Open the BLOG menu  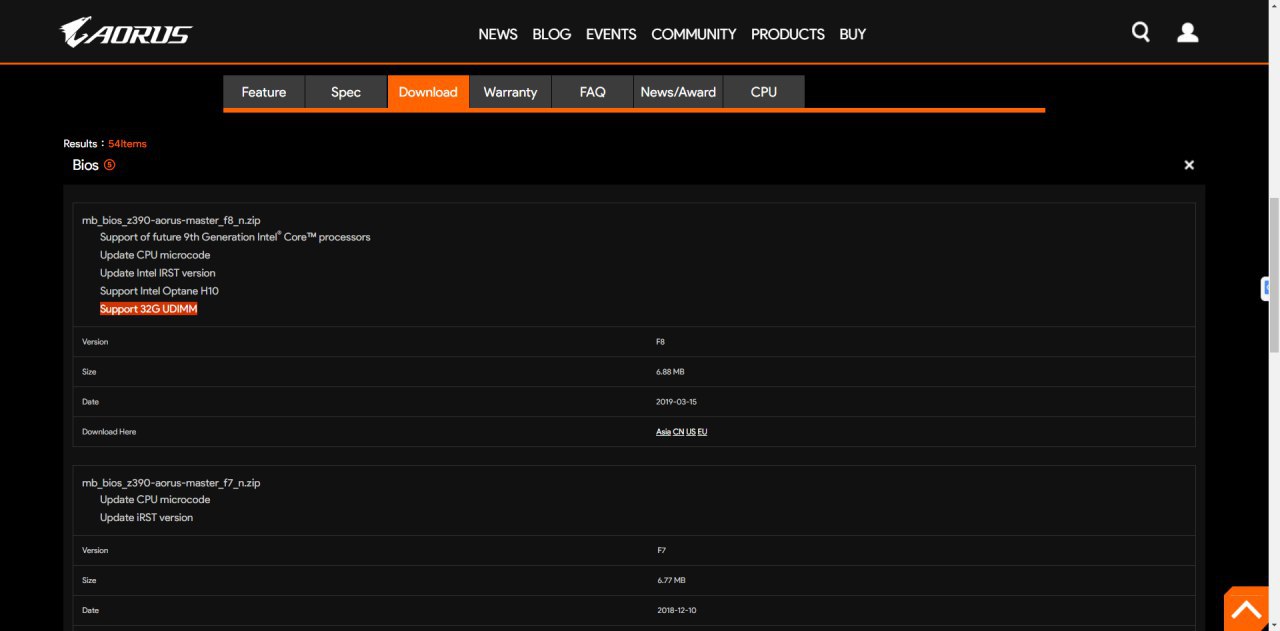(x=552, y=34)
